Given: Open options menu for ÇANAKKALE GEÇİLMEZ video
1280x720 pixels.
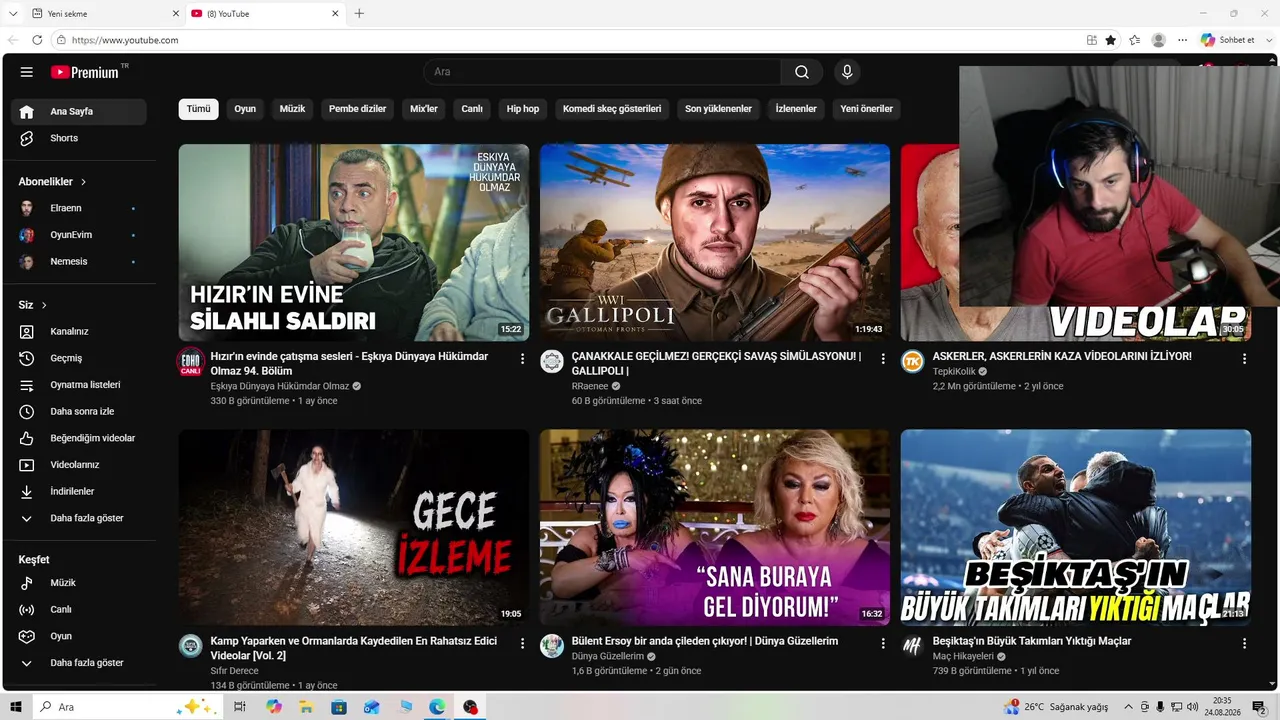Looking at the screenshot, I should pyautogui.click(x=883, y=358).
